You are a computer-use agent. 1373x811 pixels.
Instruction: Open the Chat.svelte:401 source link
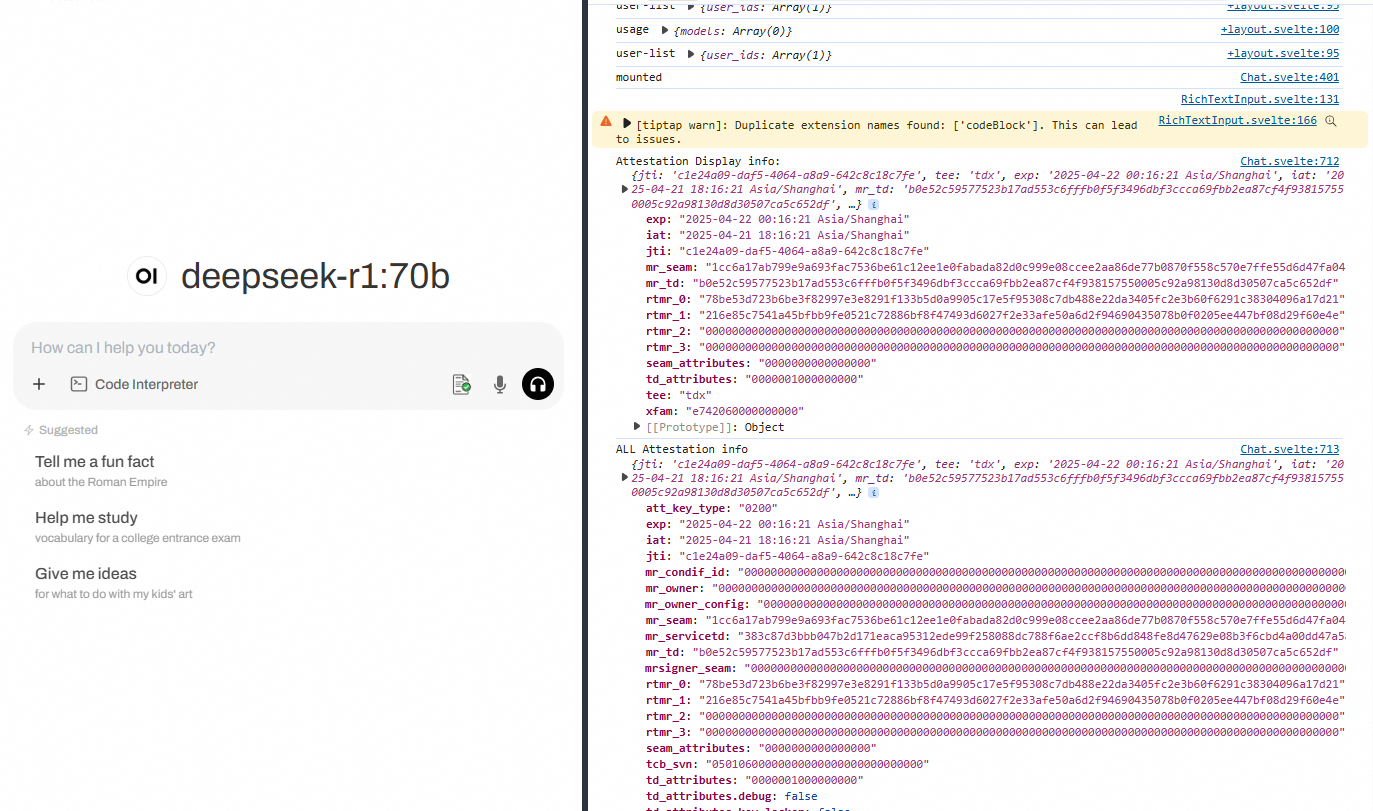1290,77
